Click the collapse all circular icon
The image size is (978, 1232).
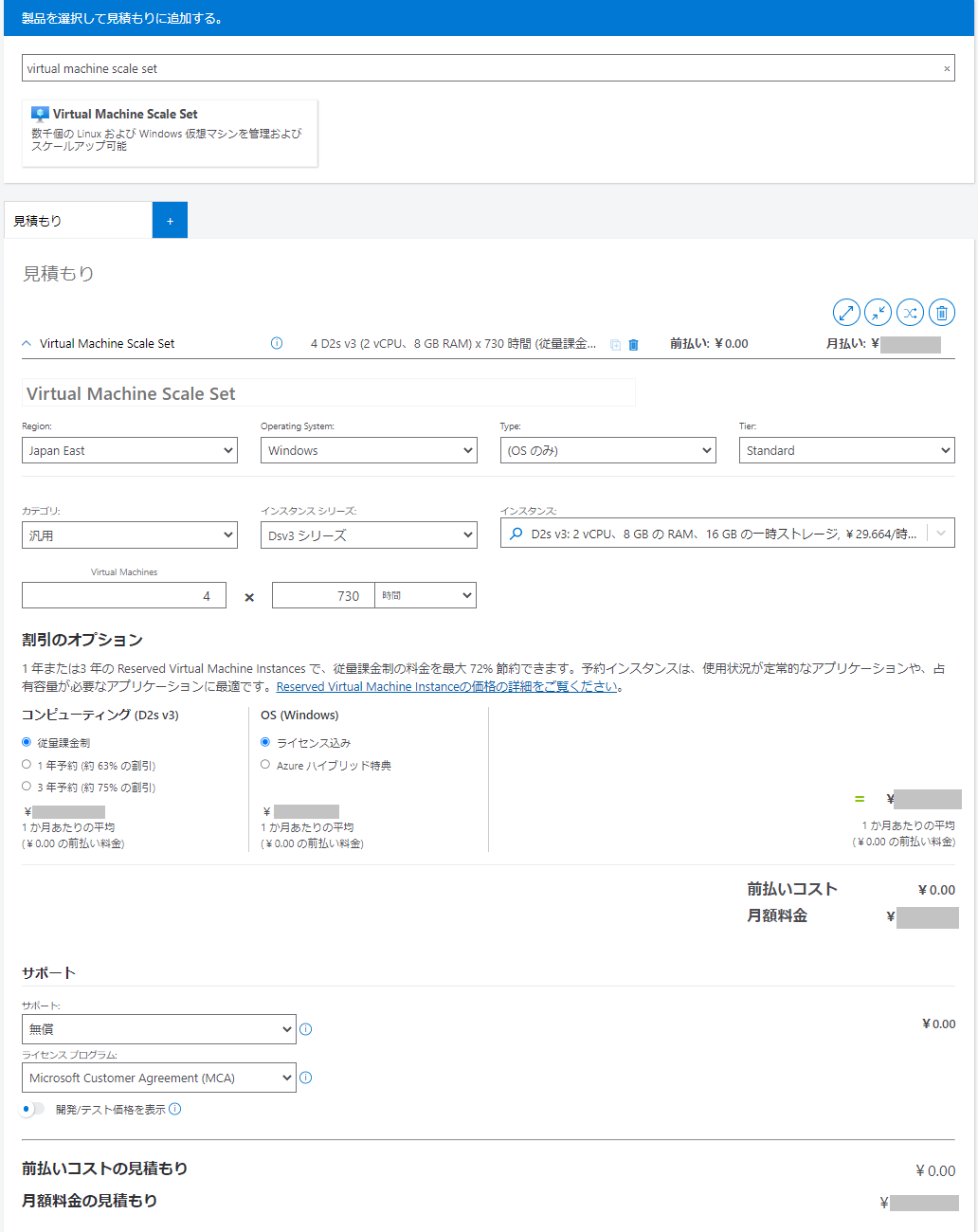tap(878, 312)
